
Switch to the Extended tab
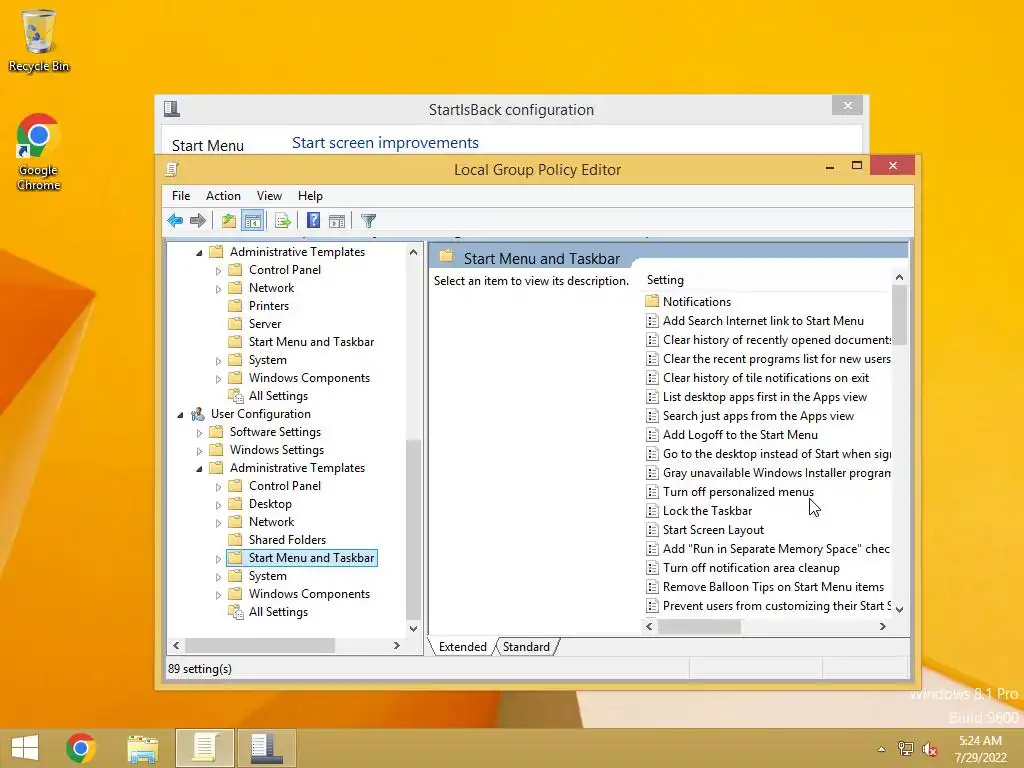tap(462, 647)
